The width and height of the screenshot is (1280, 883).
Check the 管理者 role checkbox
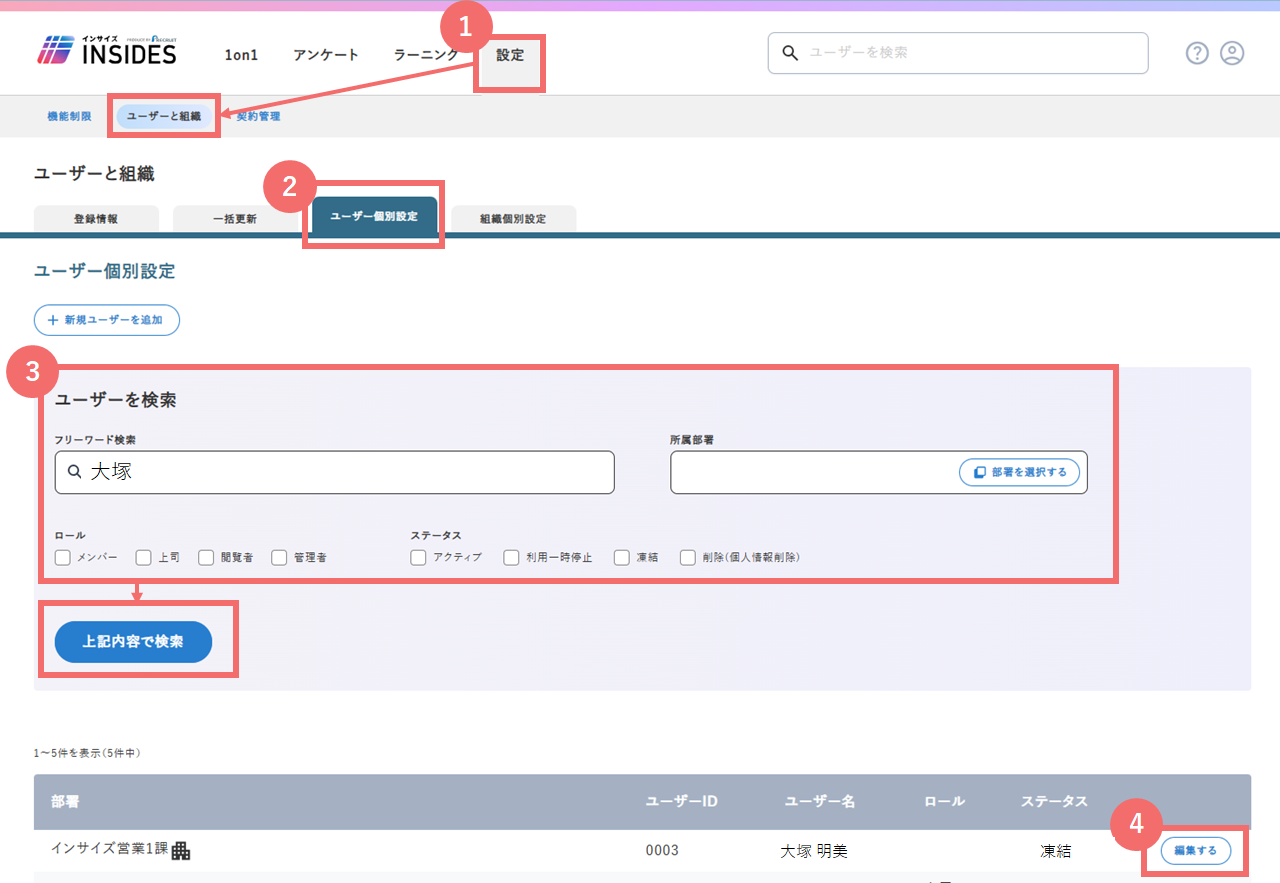(x=279, y=557)
